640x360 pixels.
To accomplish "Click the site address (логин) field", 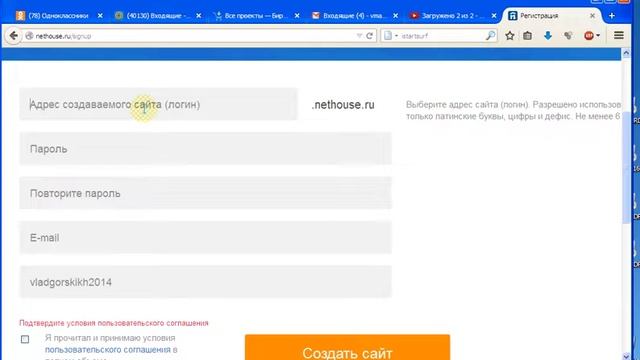I will 158,104.
